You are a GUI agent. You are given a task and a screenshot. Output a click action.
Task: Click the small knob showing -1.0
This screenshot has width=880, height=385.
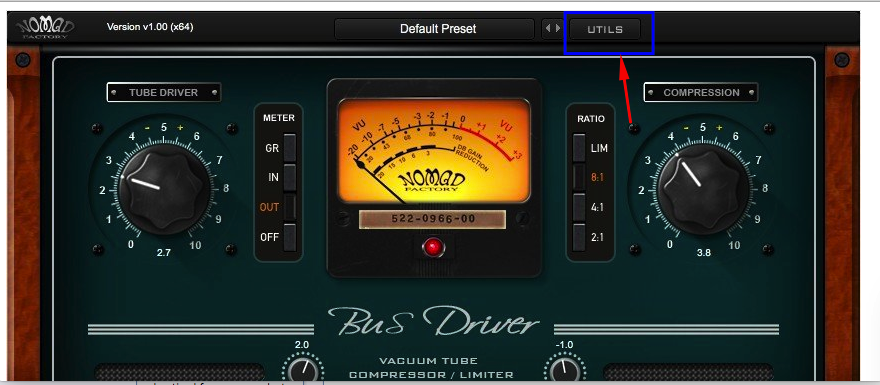point(564,369)
